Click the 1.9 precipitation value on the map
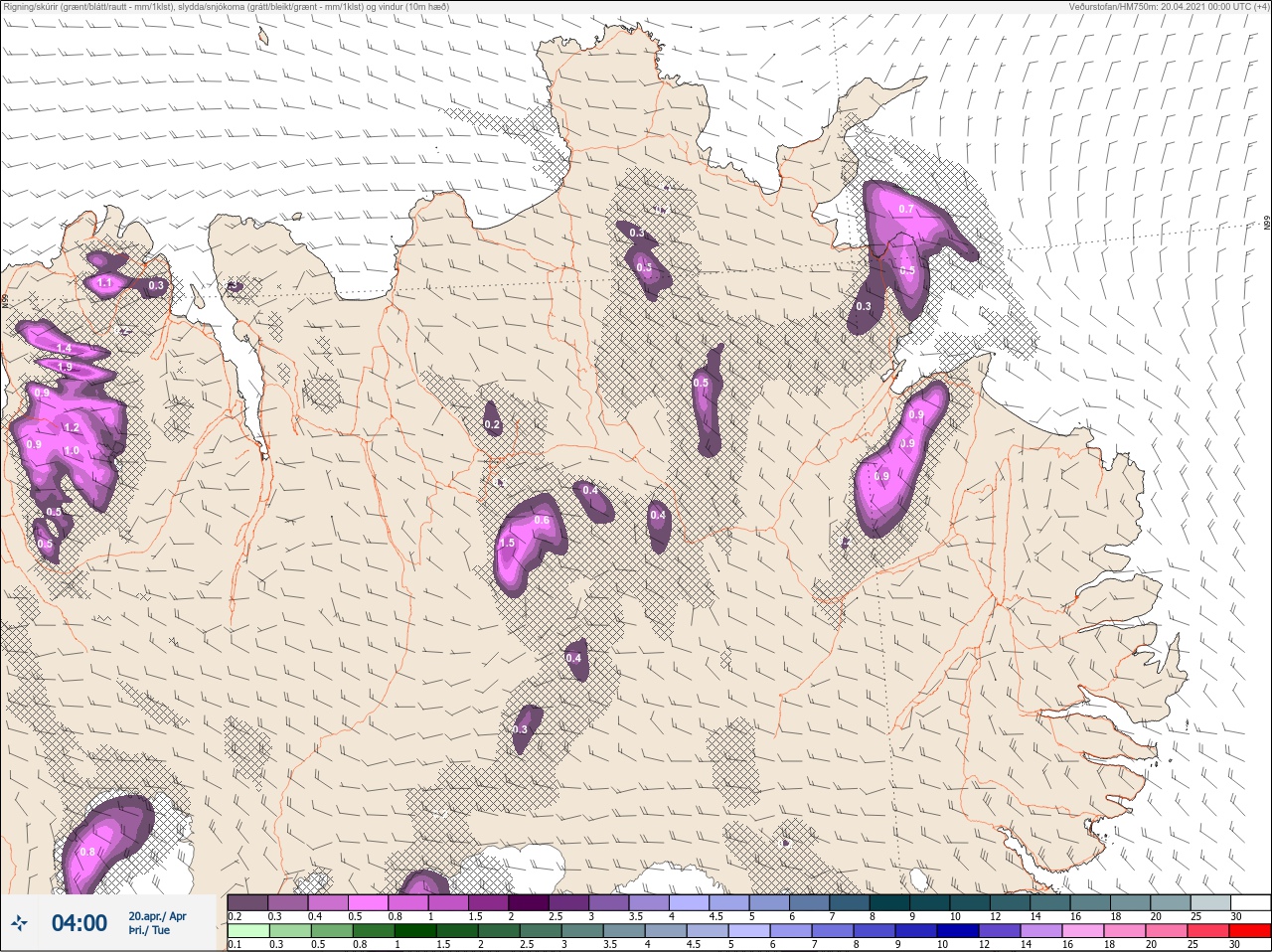This screenshot has width=1272, height=952. pos(65,367)
